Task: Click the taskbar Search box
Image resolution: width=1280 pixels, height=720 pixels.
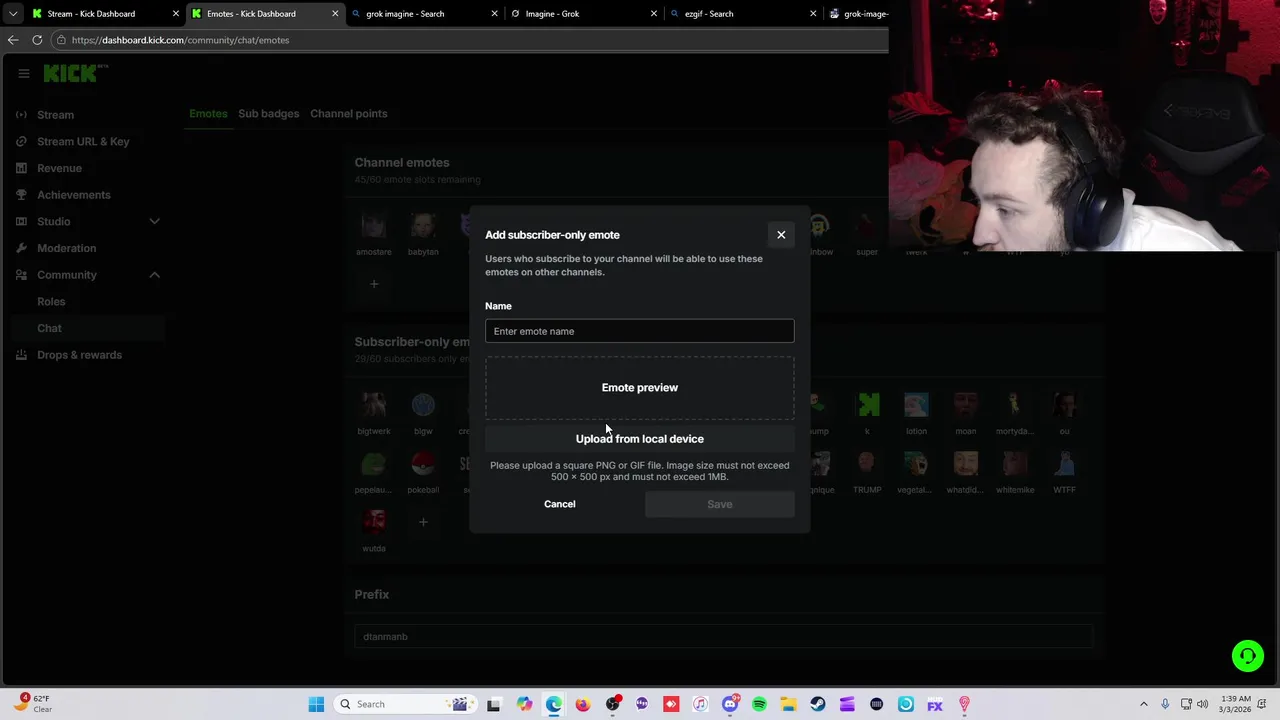Action: (404, 704)
